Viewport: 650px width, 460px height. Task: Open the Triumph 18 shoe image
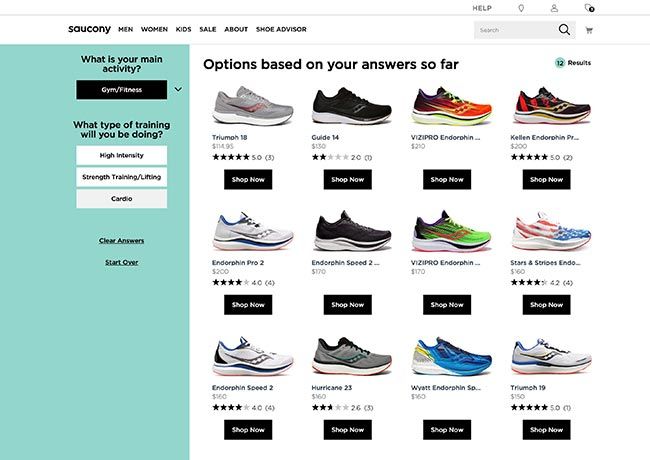pos(252,106)
